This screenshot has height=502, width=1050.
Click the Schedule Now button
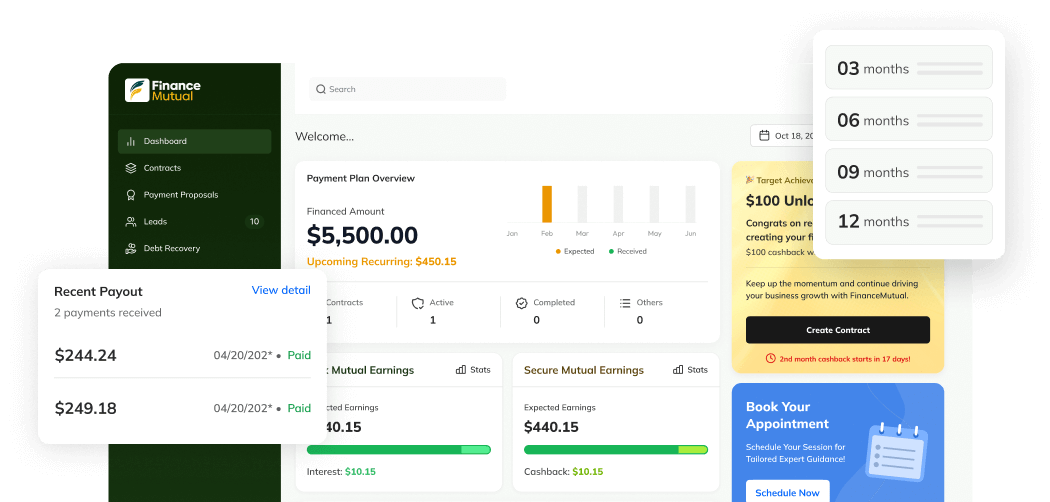click(787, 492)
